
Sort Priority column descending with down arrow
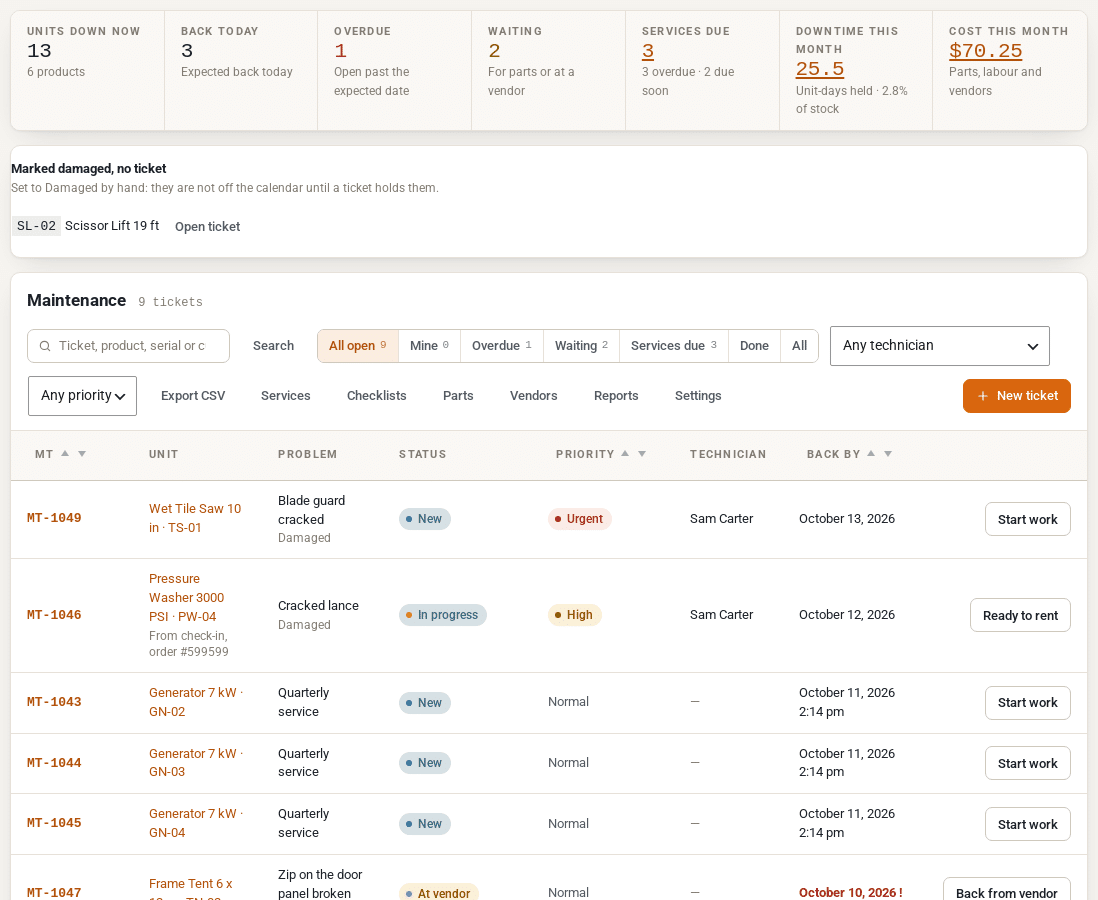(642, 454)
